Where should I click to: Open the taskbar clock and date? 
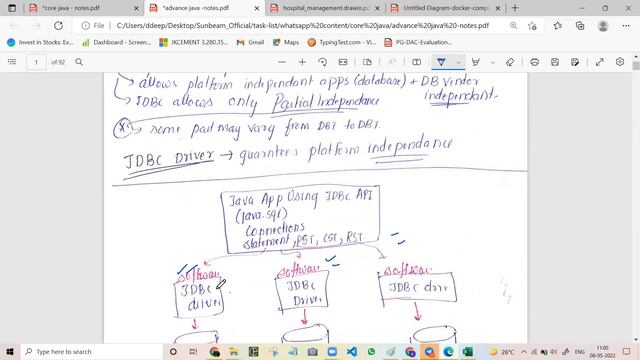(602, 351)
